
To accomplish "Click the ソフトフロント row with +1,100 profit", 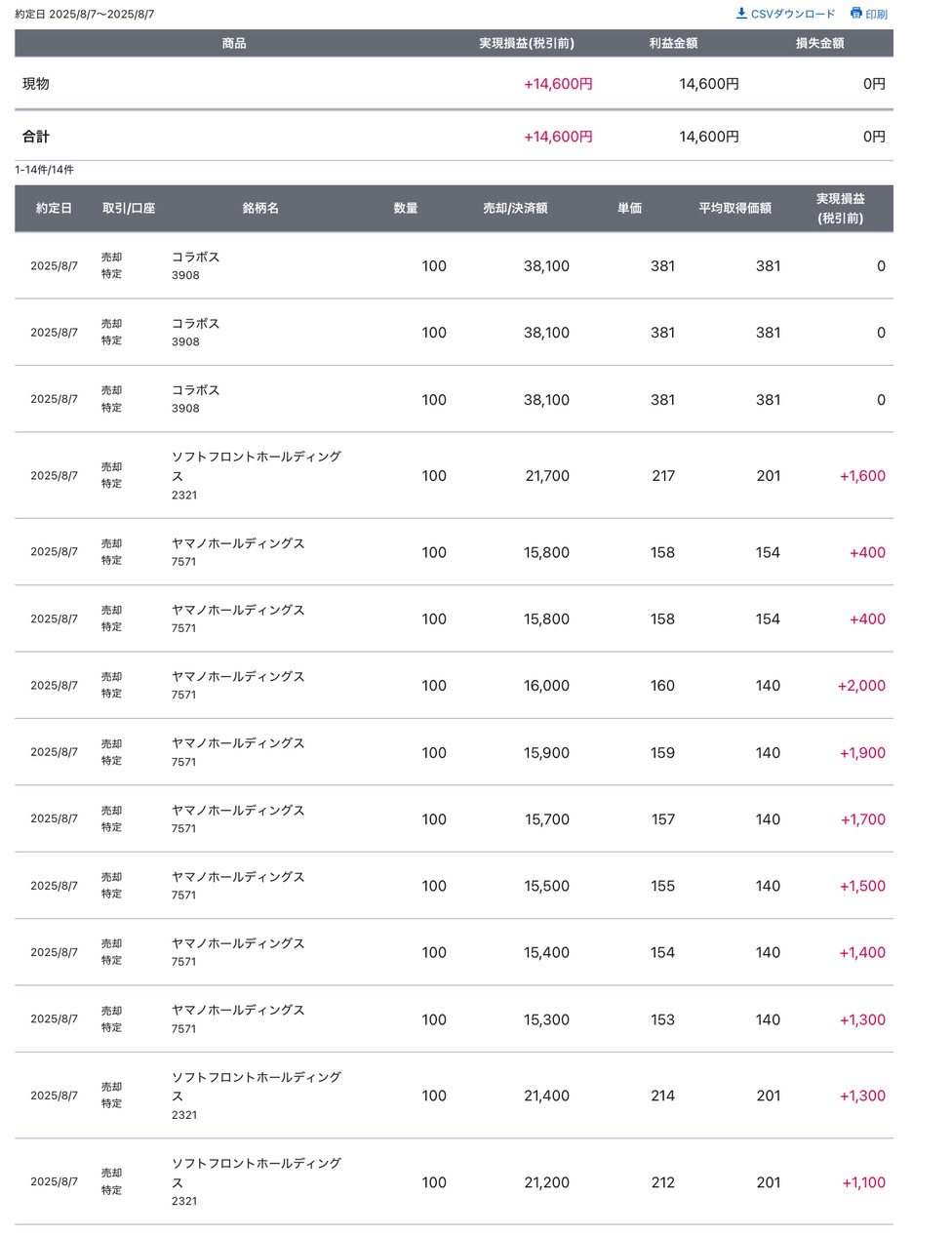I will [454, 1181].
